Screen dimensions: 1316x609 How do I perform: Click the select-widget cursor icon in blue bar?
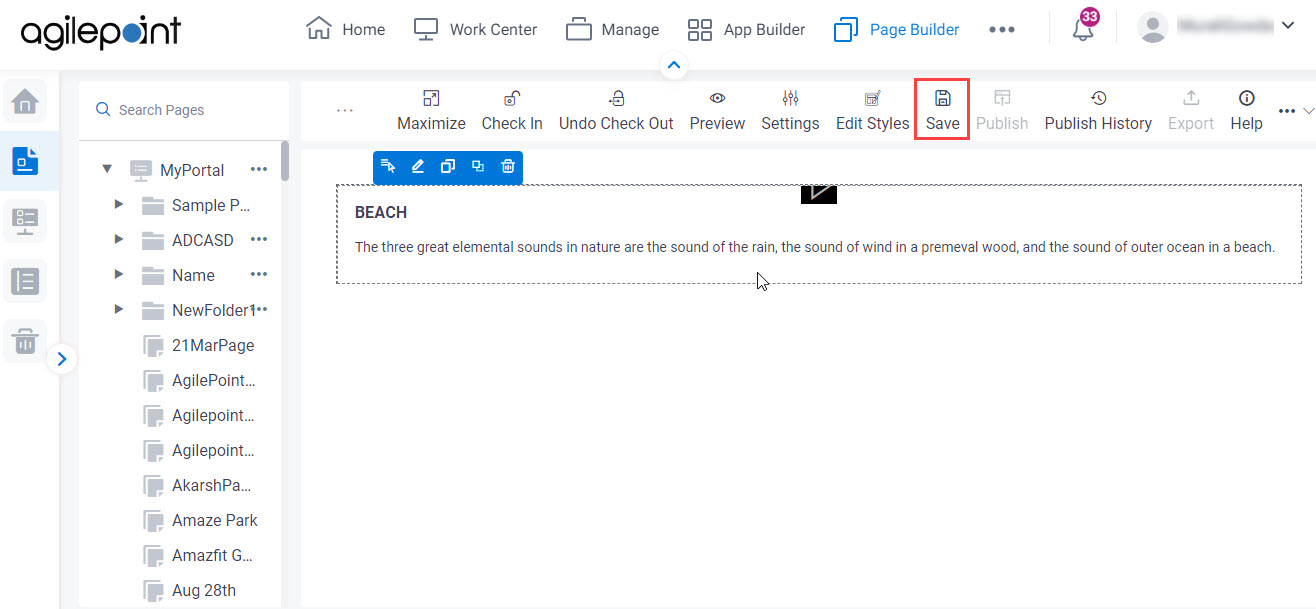pyautogui.click(x=388, y=166)
